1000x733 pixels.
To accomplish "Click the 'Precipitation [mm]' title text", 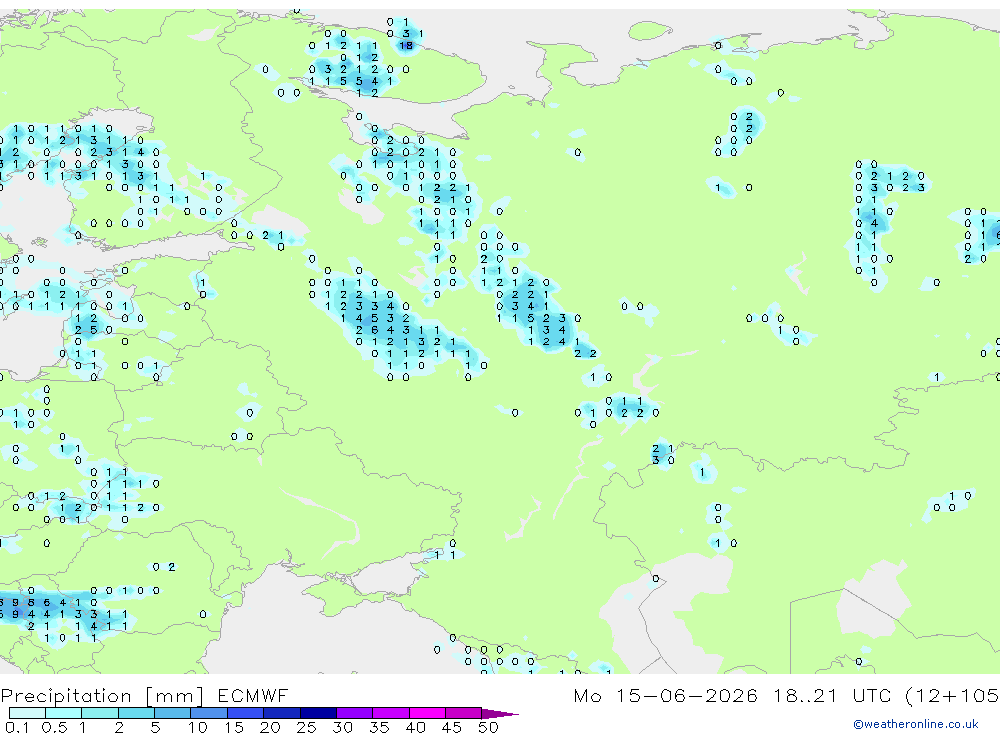I will [x=102, y=695].
